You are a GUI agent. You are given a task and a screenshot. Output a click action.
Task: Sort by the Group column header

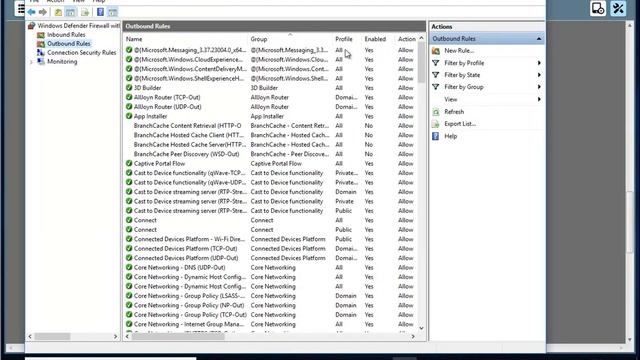pos(259,39)
